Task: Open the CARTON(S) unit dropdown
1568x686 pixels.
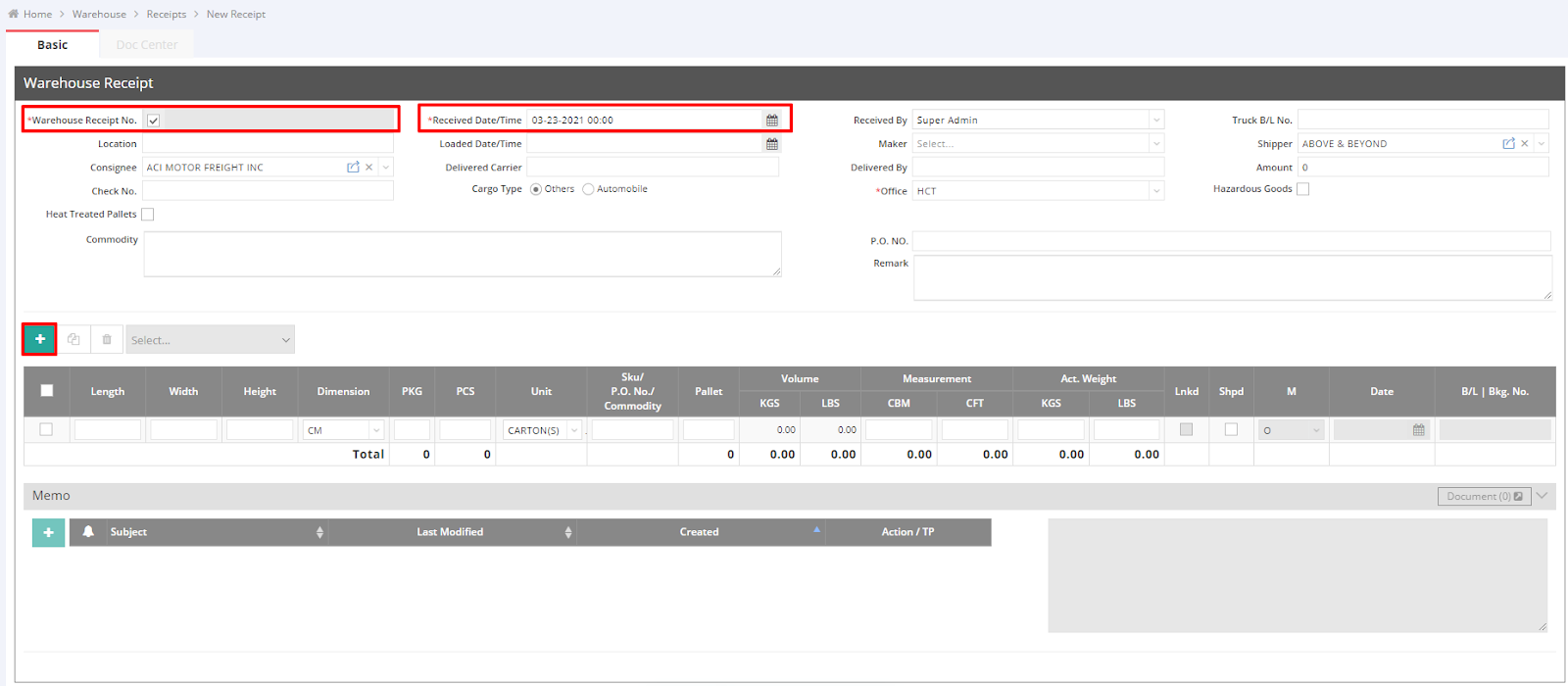Action: tap(574, 430)
